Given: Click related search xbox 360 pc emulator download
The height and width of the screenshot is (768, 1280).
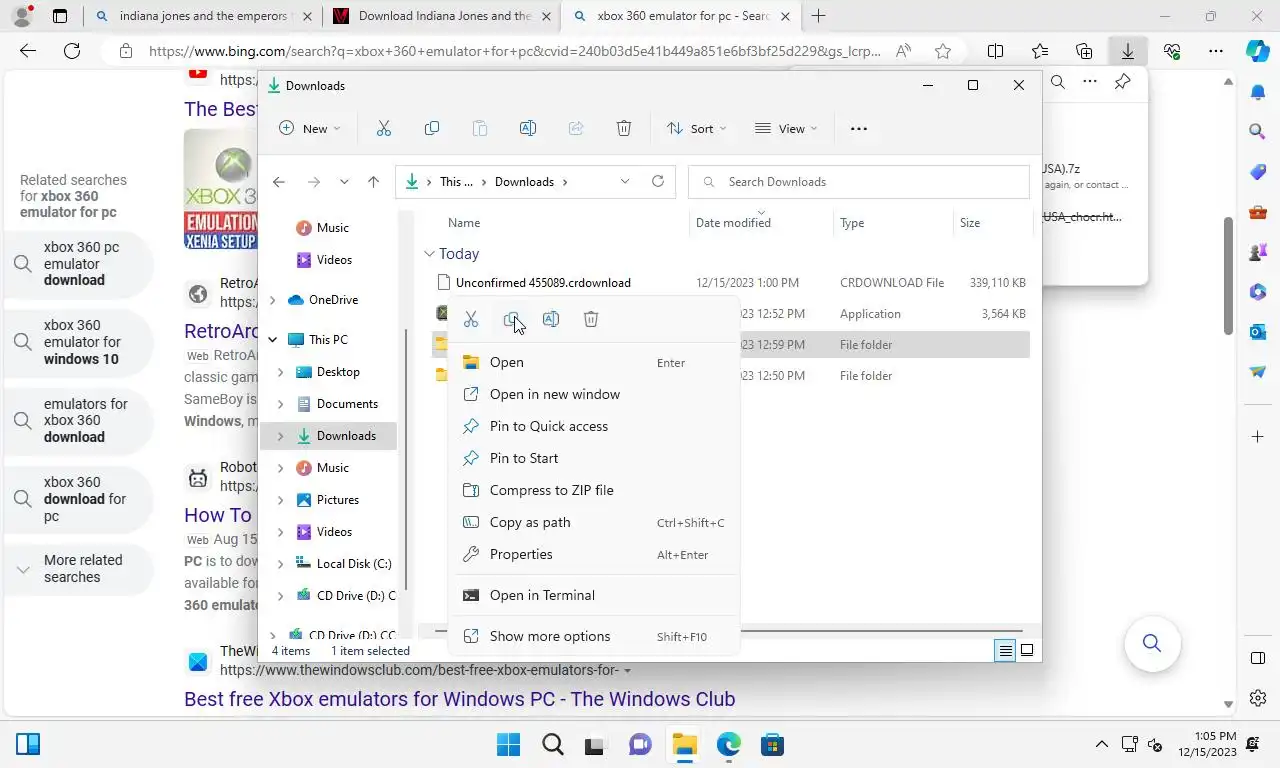Looking at the screenshot, I should pos(78,264).
